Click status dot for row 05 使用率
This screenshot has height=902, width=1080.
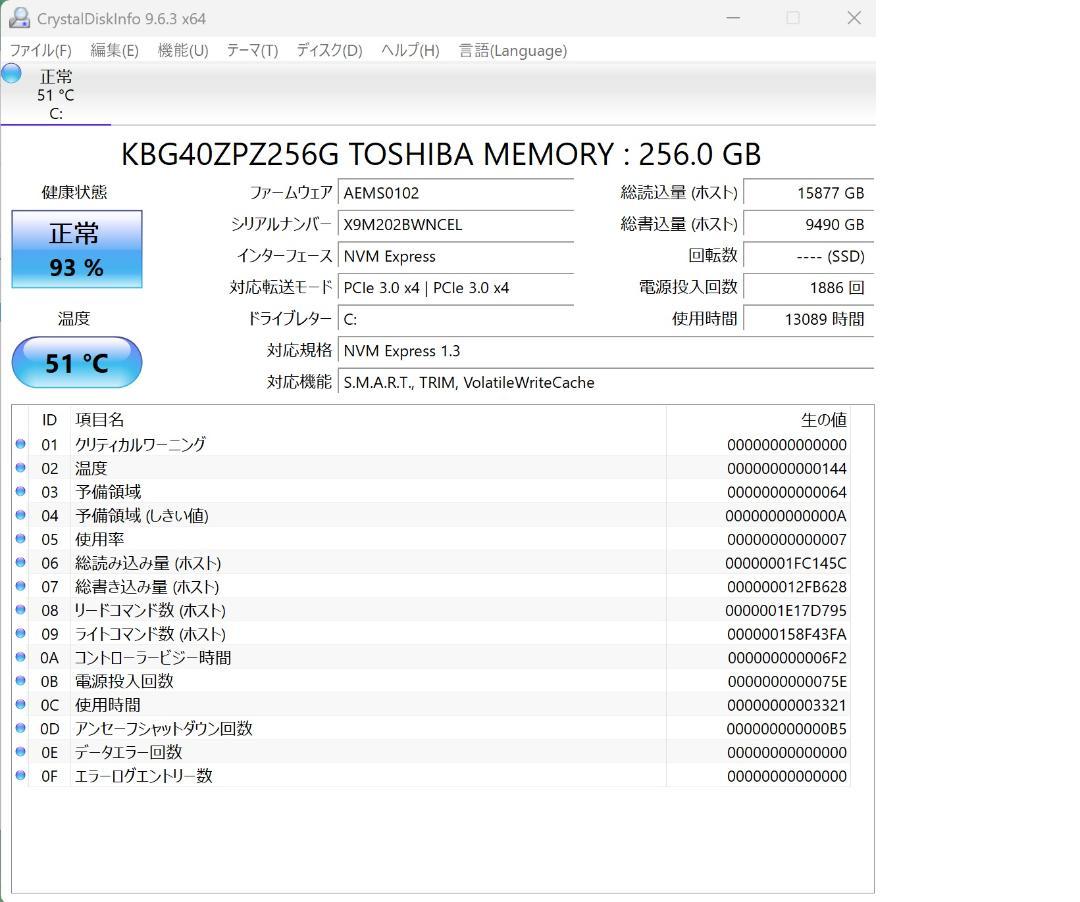(x=21, y=538)
